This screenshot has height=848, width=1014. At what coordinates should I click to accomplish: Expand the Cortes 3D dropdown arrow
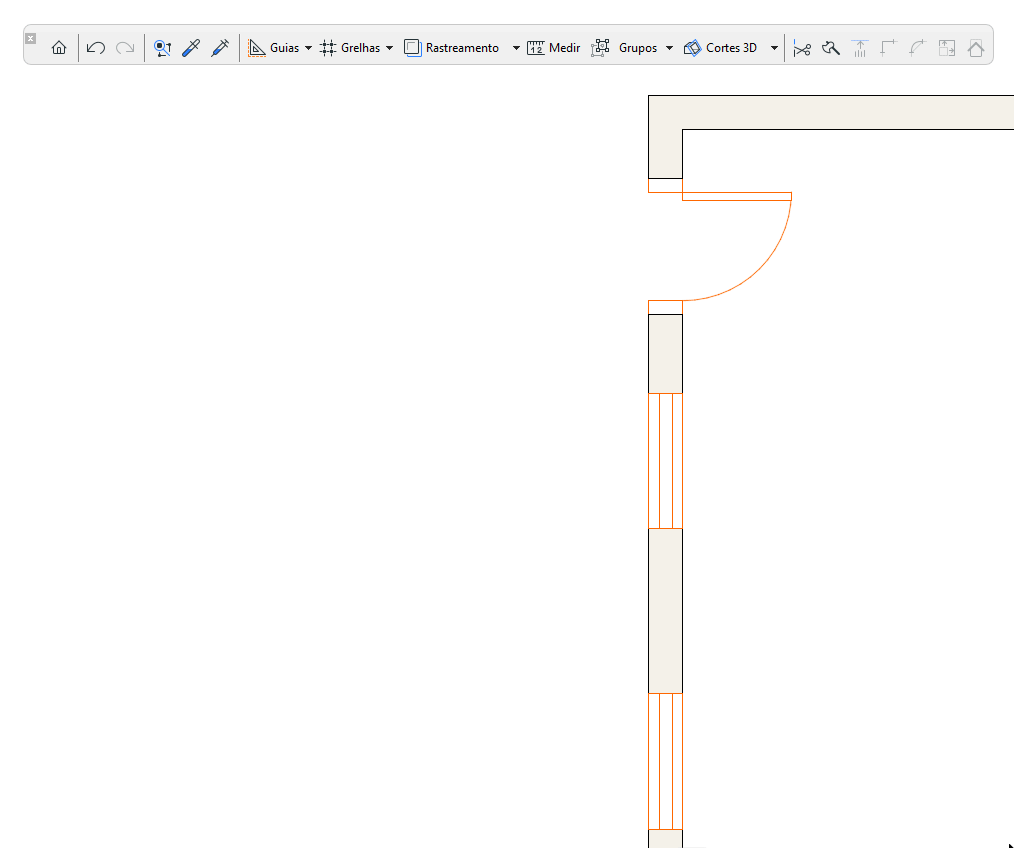[774, 47]
